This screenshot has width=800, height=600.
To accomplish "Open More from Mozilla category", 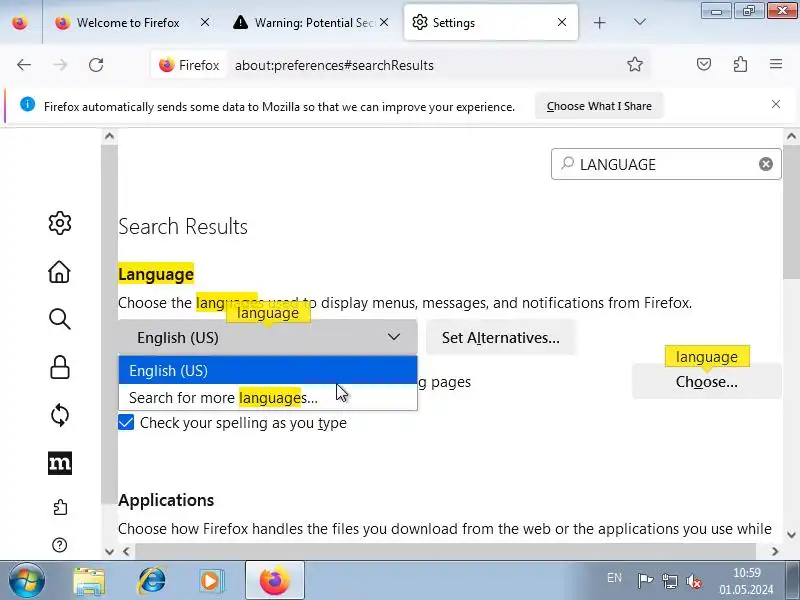I will point(60,463).
